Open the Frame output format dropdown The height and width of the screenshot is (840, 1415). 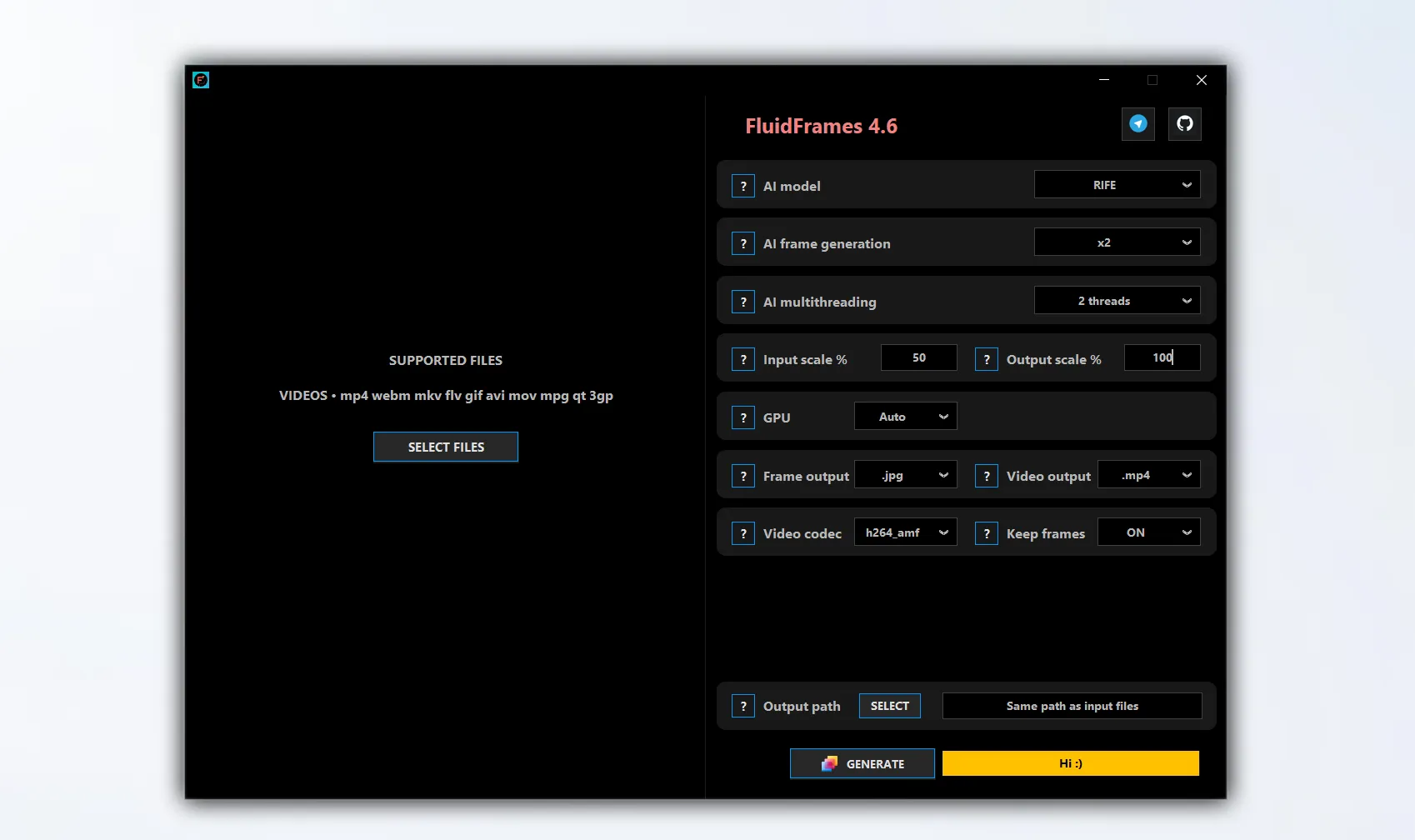pyautogui.click(x=905, y=474)
